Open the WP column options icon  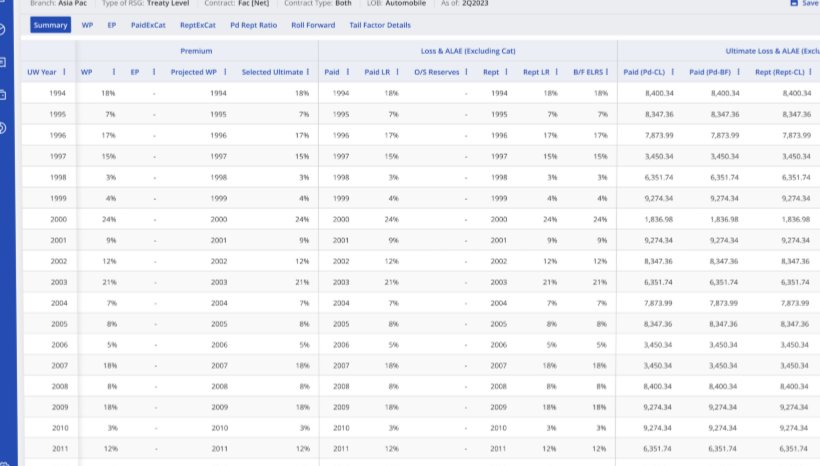[113, 72]
